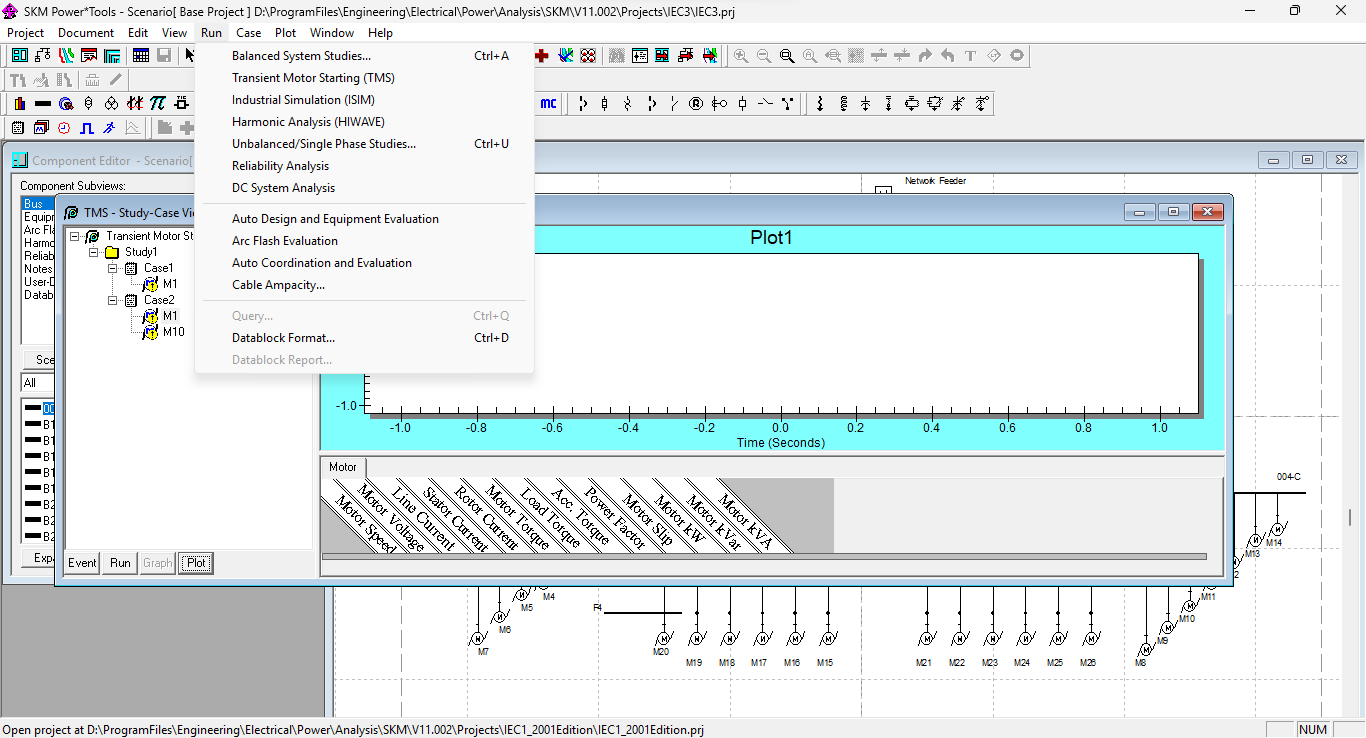Click the Run button in the TMS window

[x=120, y=563]
